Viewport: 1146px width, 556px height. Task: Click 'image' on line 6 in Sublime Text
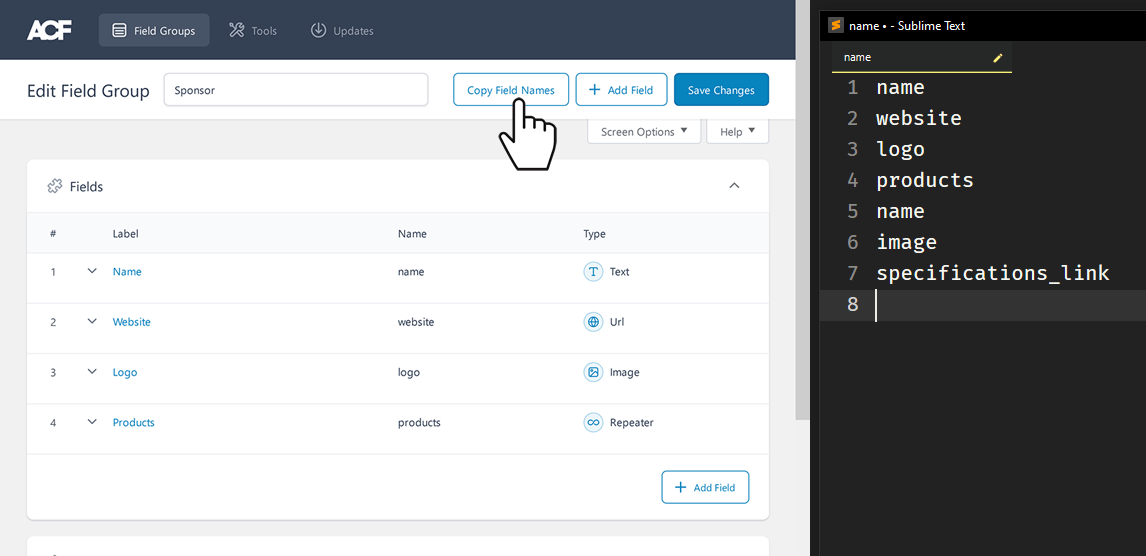906,242
